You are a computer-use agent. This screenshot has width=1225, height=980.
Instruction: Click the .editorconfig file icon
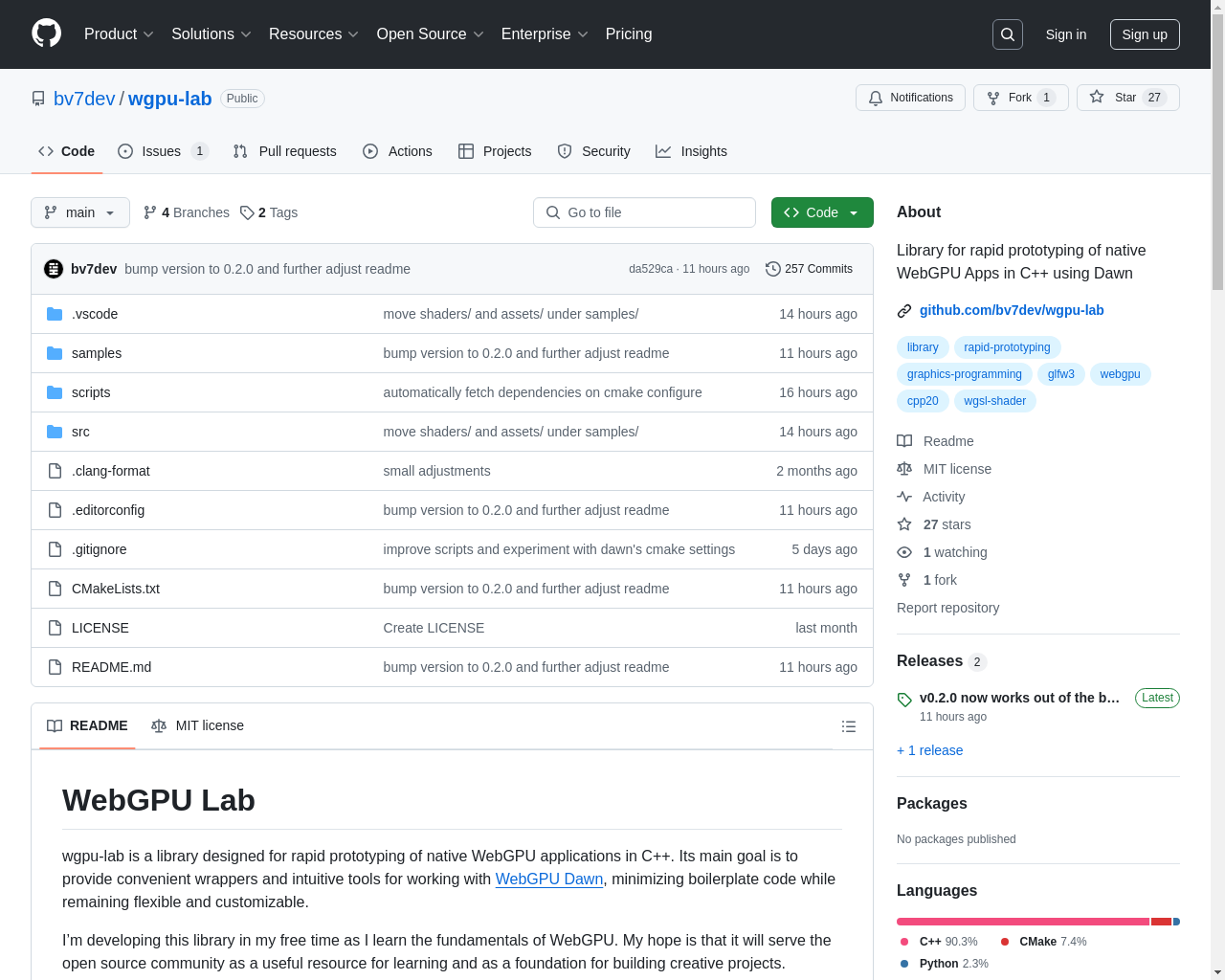click(x=55, y=510)
